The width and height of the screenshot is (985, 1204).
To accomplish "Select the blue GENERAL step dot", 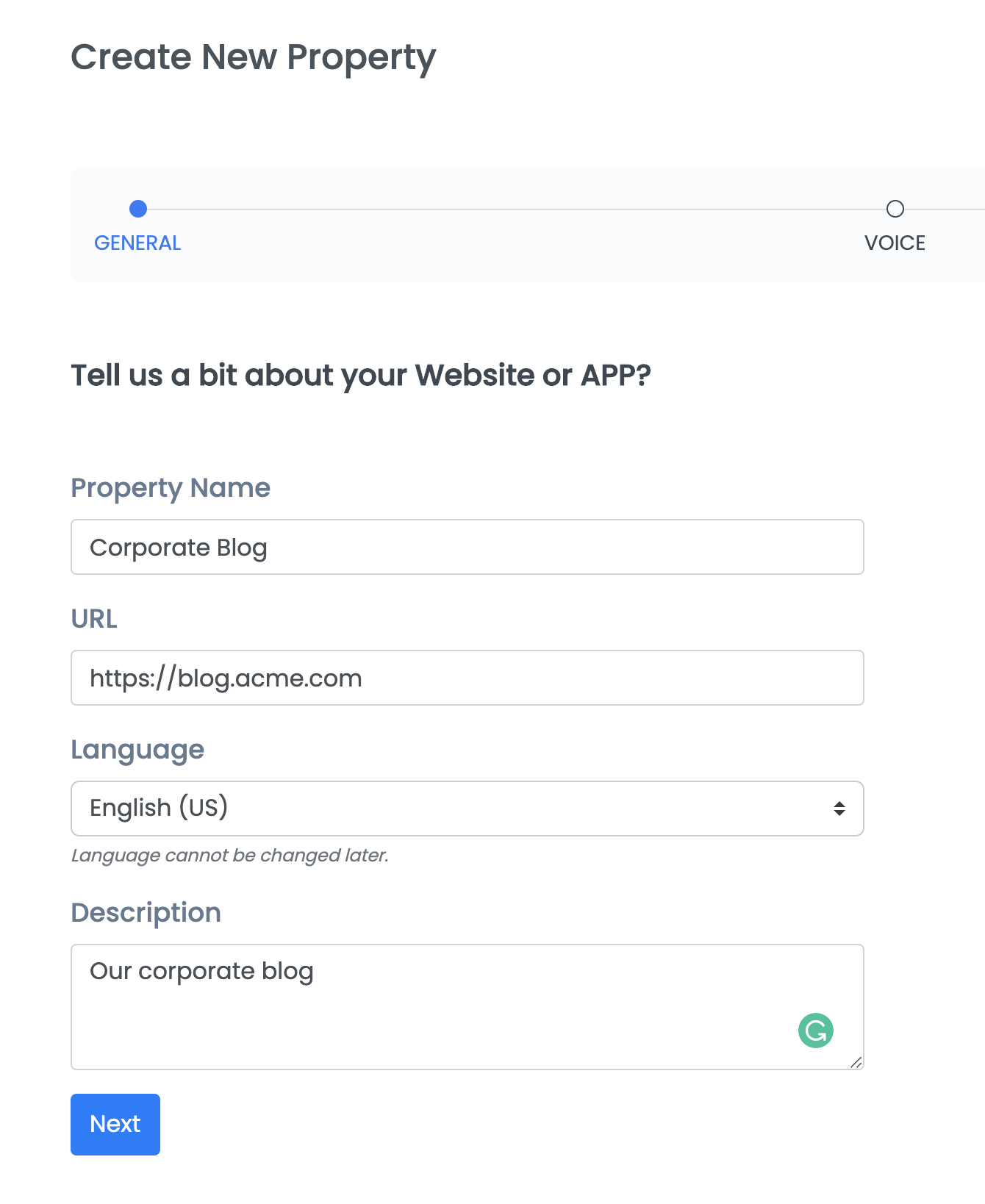I will click(x=138, y=209).
